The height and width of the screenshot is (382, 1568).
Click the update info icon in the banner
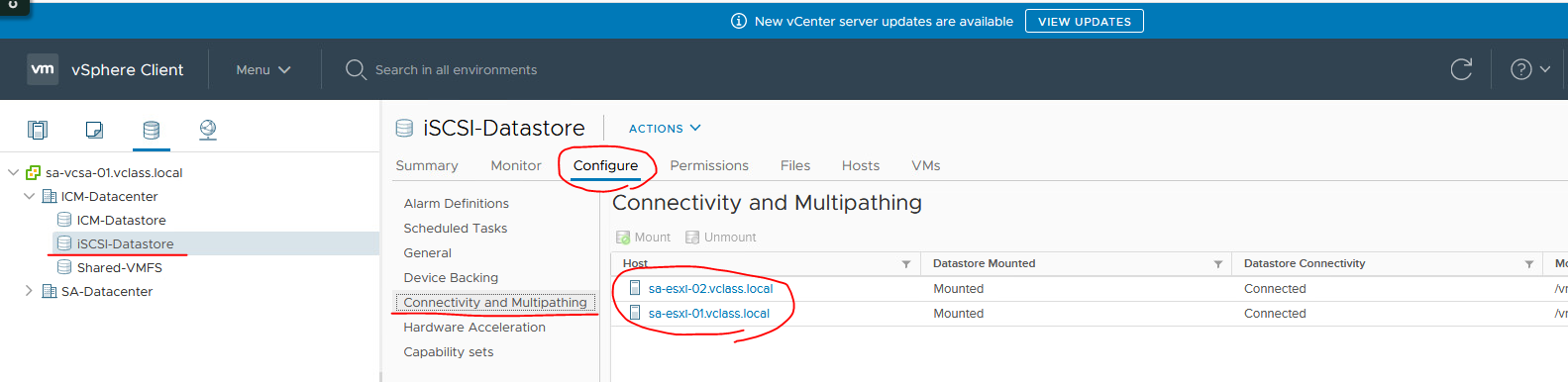pyautogui.click(x=739, y=21)
